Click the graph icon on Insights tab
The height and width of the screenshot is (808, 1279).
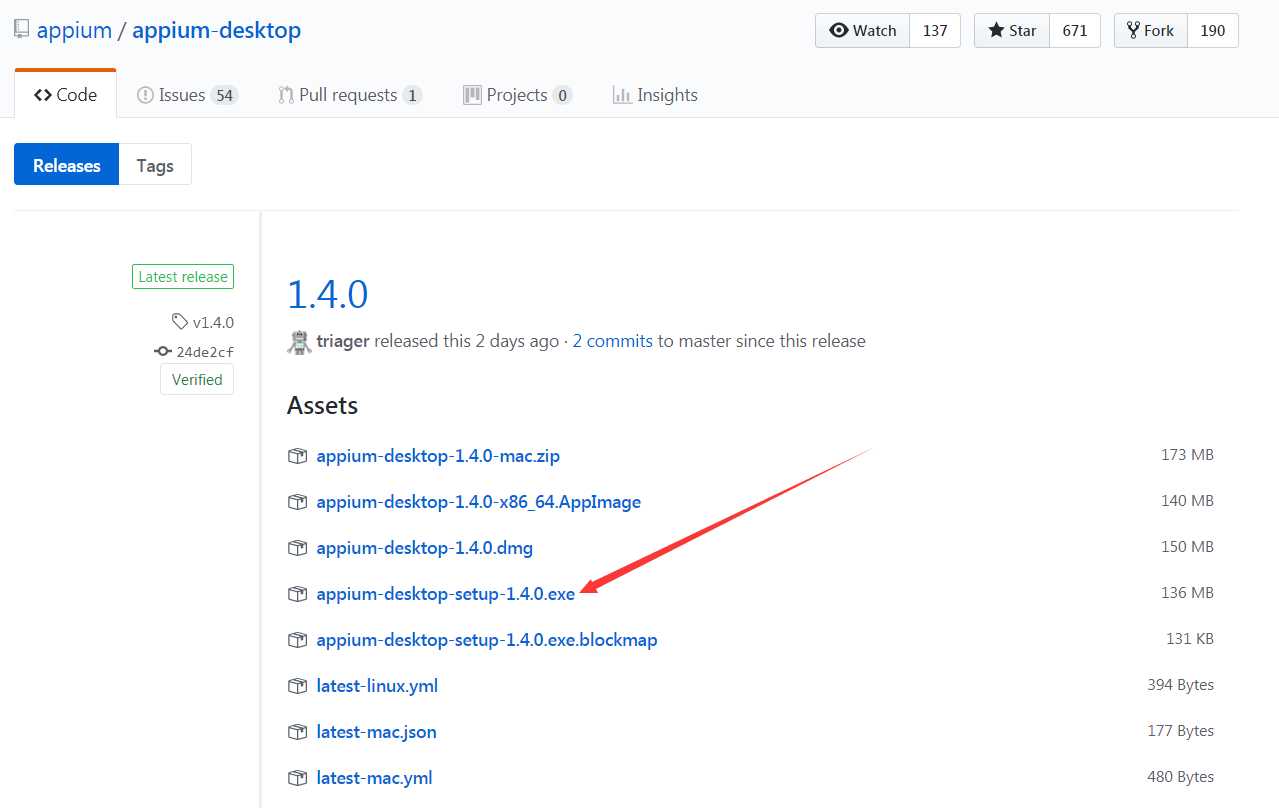pos(622,95)
